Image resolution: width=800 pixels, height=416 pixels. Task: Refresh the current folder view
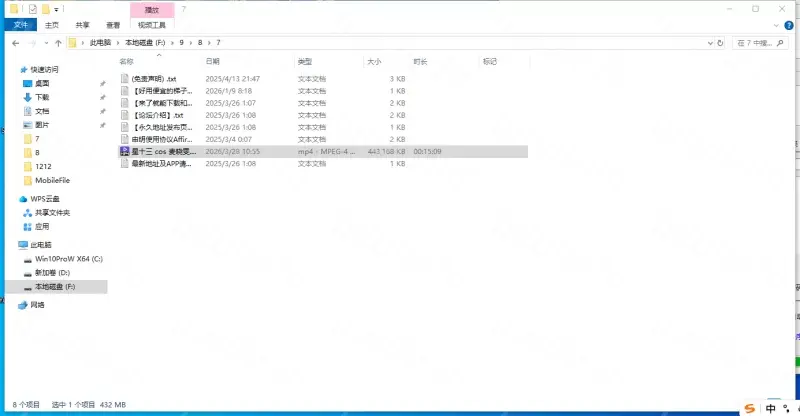click(721, 43)
